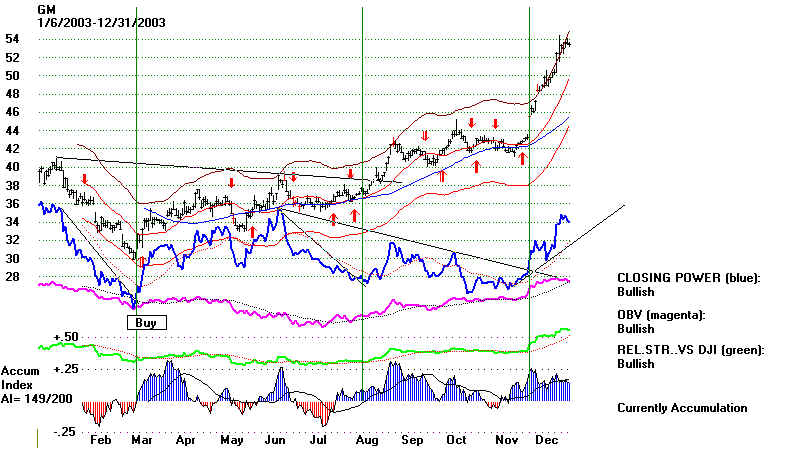
Task: Click the May month label
Action: [232, 440]
